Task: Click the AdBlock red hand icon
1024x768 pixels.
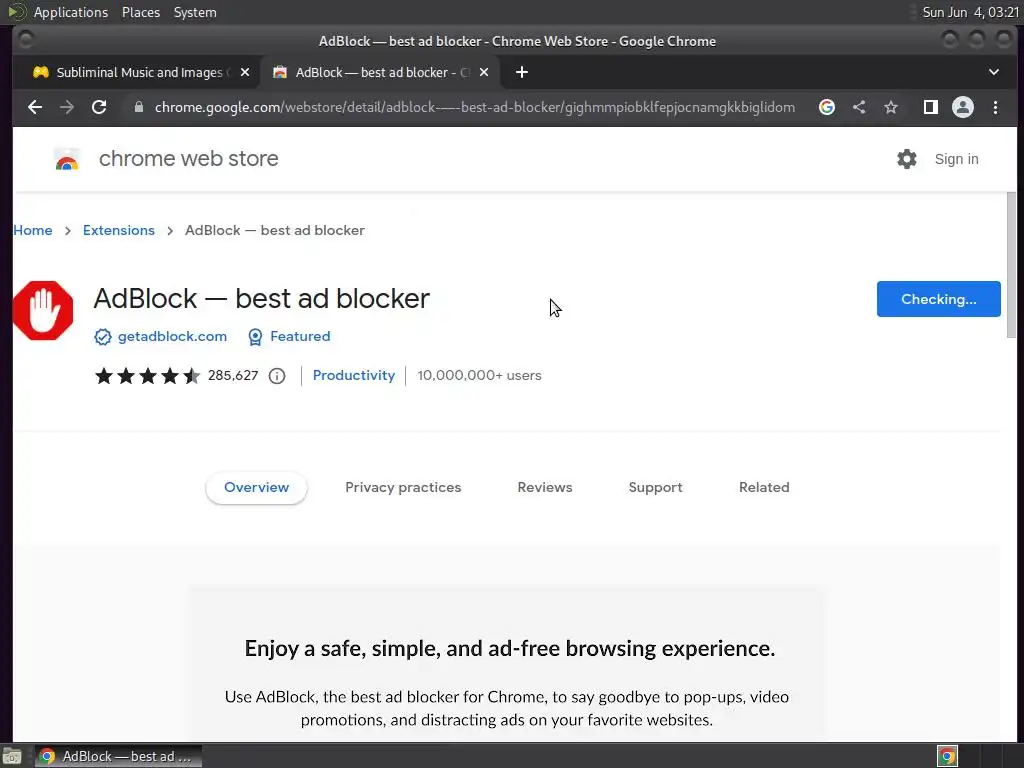Action: [43, 310]
